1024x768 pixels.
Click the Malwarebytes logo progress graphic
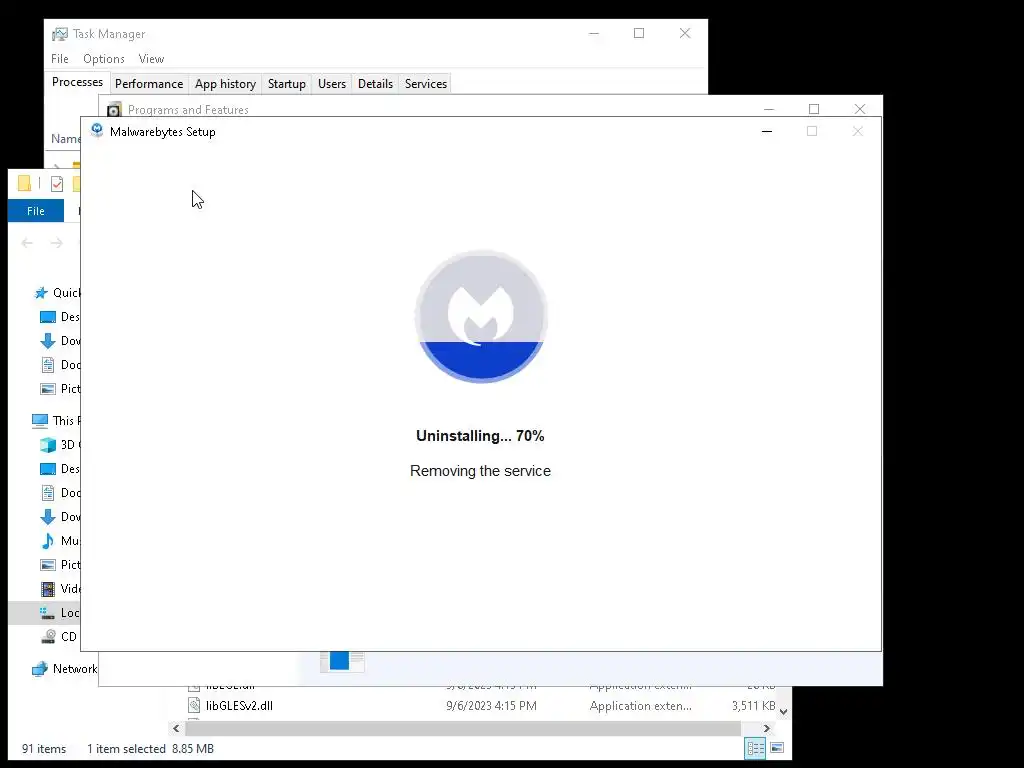[481, 316]
